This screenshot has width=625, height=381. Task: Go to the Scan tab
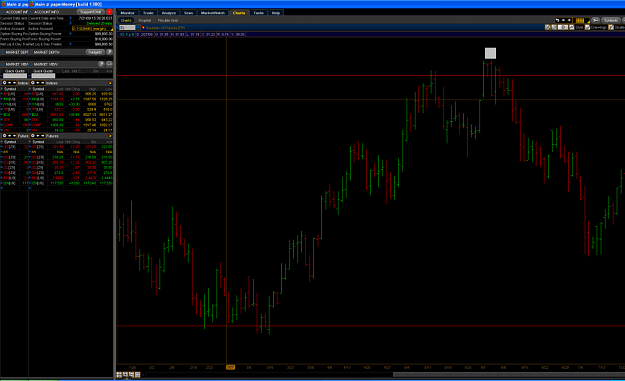[x=188, y=13]
